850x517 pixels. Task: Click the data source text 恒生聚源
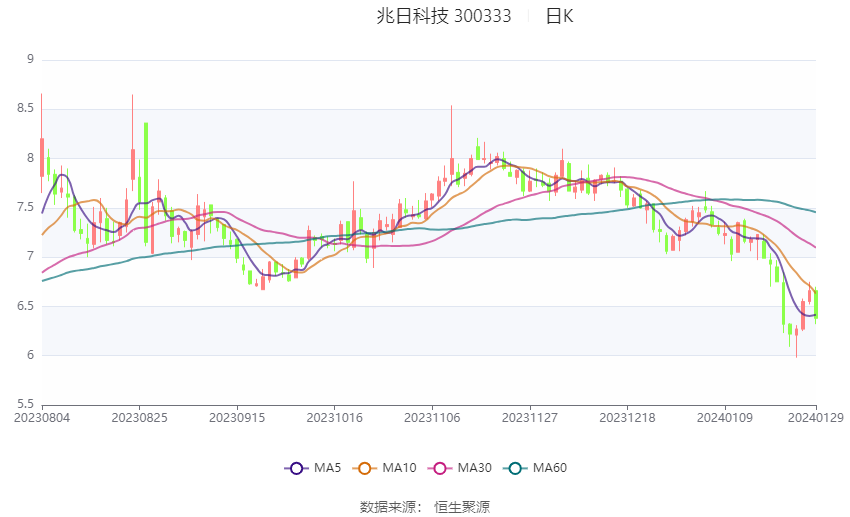pos(462,507)
